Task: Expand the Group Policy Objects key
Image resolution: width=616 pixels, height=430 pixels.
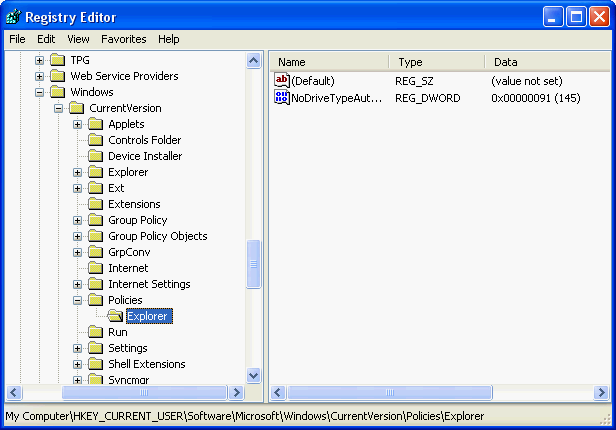Action: click(77, 236)
